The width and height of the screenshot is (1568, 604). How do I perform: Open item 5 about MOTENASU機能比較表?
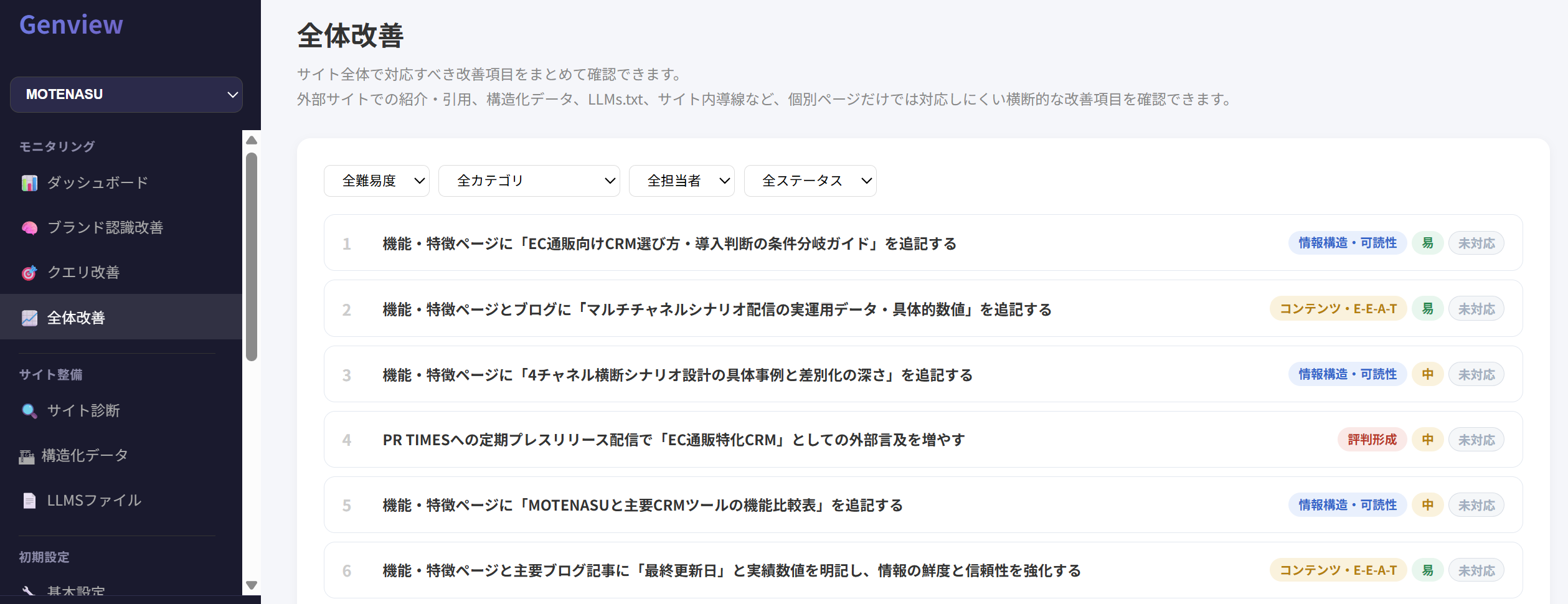923,505
